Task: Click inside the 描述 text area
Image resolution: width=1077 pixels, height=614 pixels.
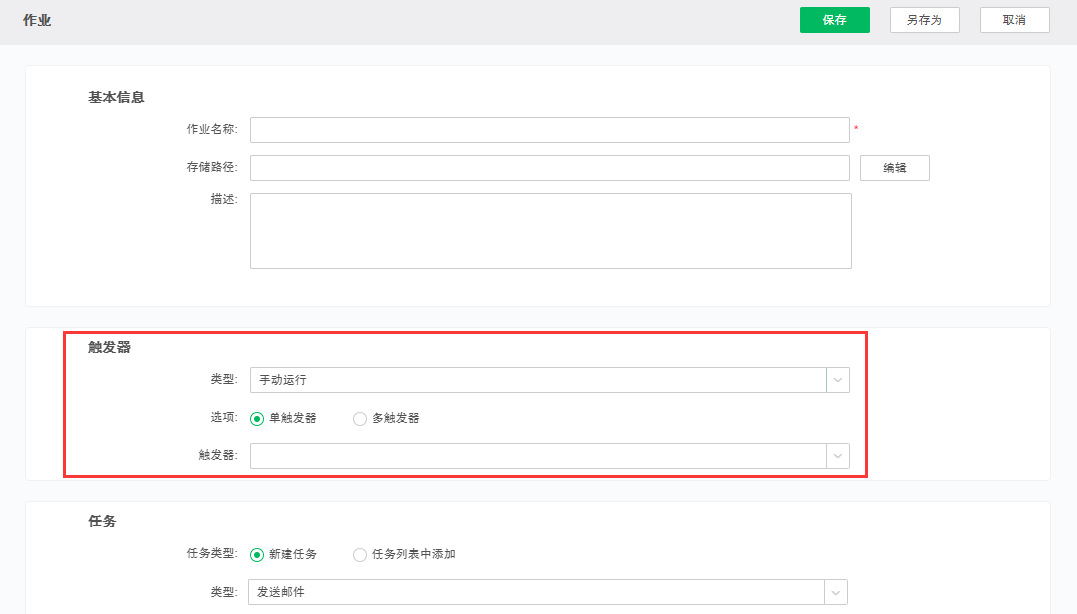Action: [550, 231]
